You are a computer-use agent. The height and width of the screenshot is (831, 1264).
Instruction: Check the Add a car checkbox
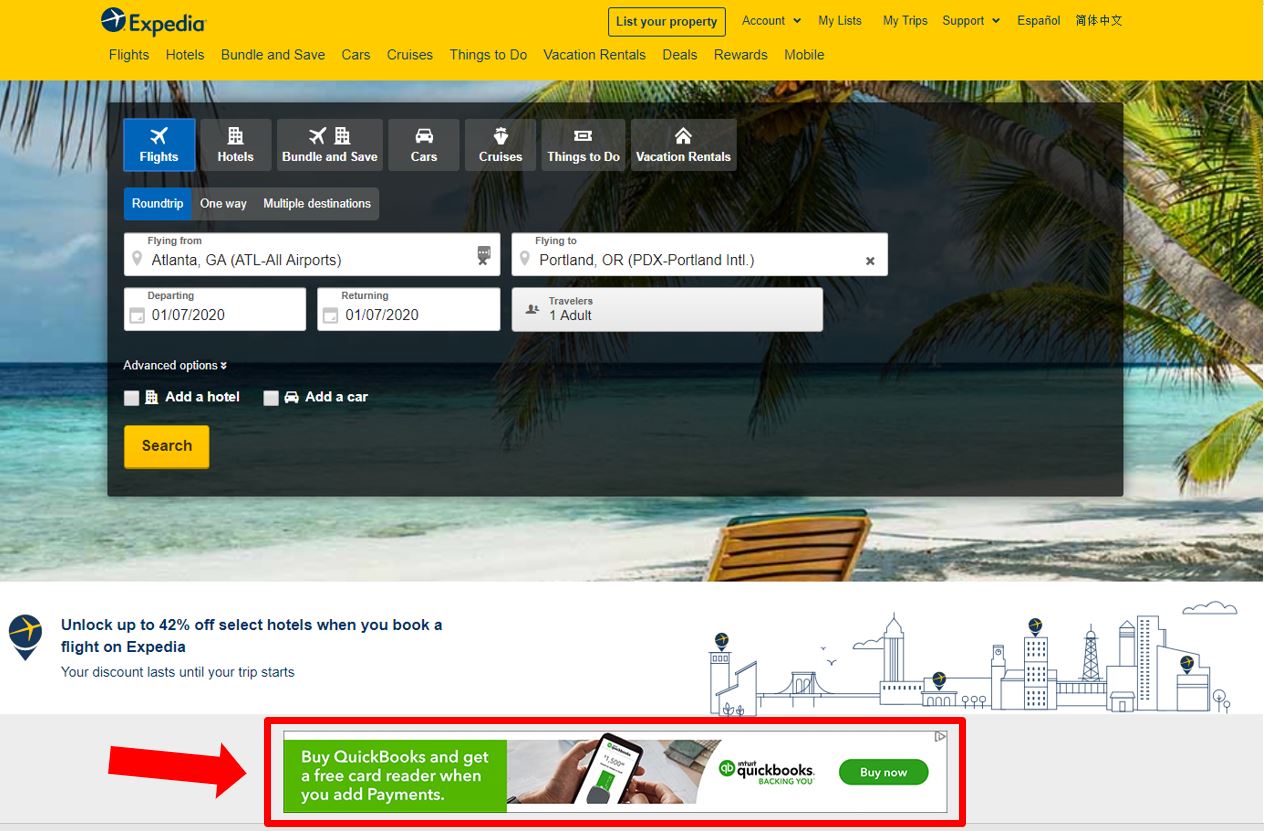coord(271,398)
